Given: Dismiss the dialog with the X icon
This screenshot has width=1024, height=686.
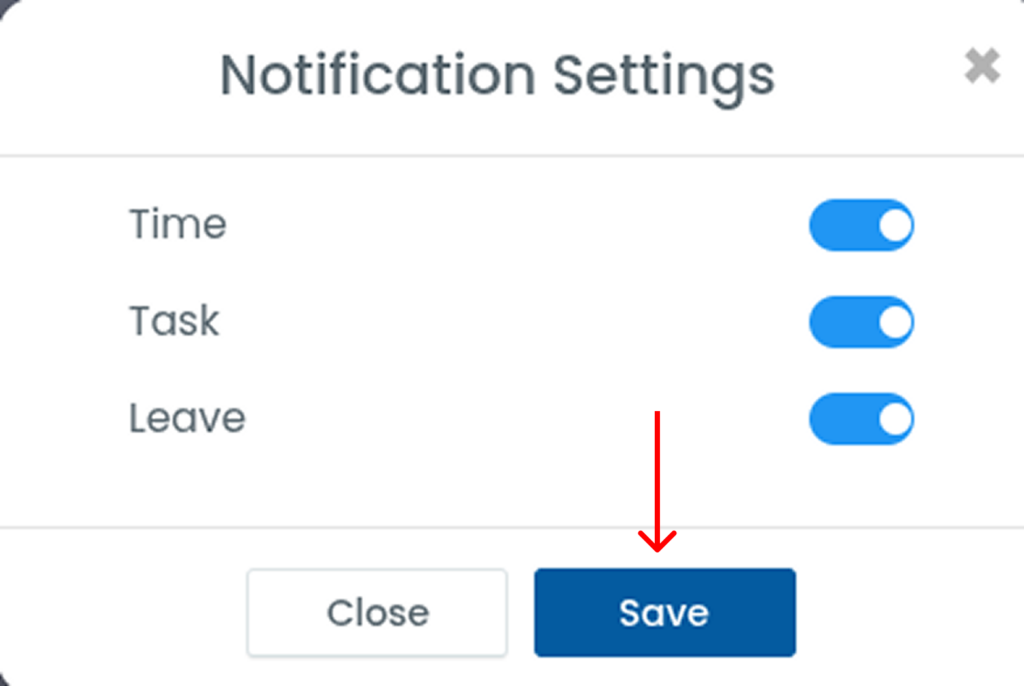Looking at the screenshot, I should click(x=982, y=67).
